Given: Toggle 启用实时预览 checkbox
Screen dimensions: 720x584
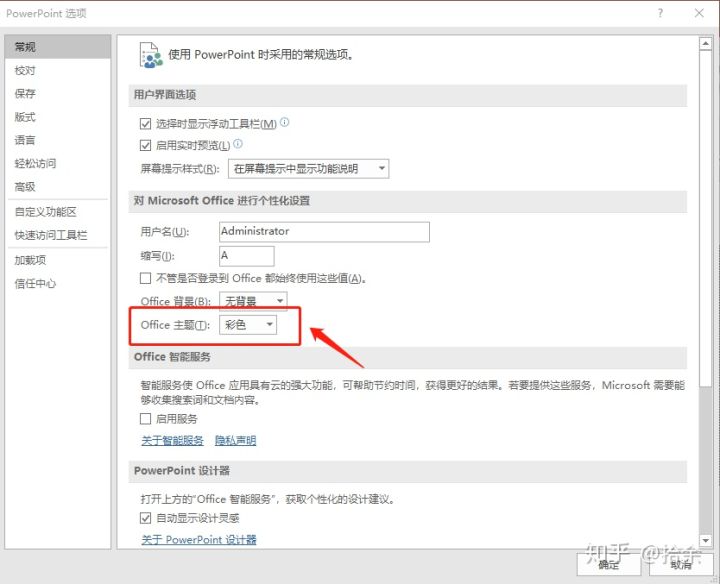Looking at the screenshot, I should click(x=145, y=146).
